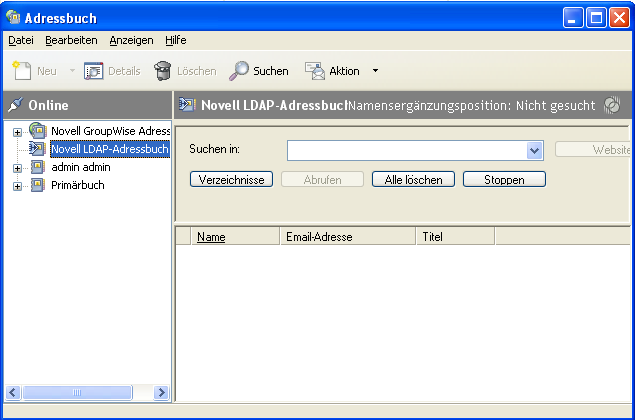
Task: Click the tree scrollbar left arrow
Action: pyautogui.click(x=13, y=392)
